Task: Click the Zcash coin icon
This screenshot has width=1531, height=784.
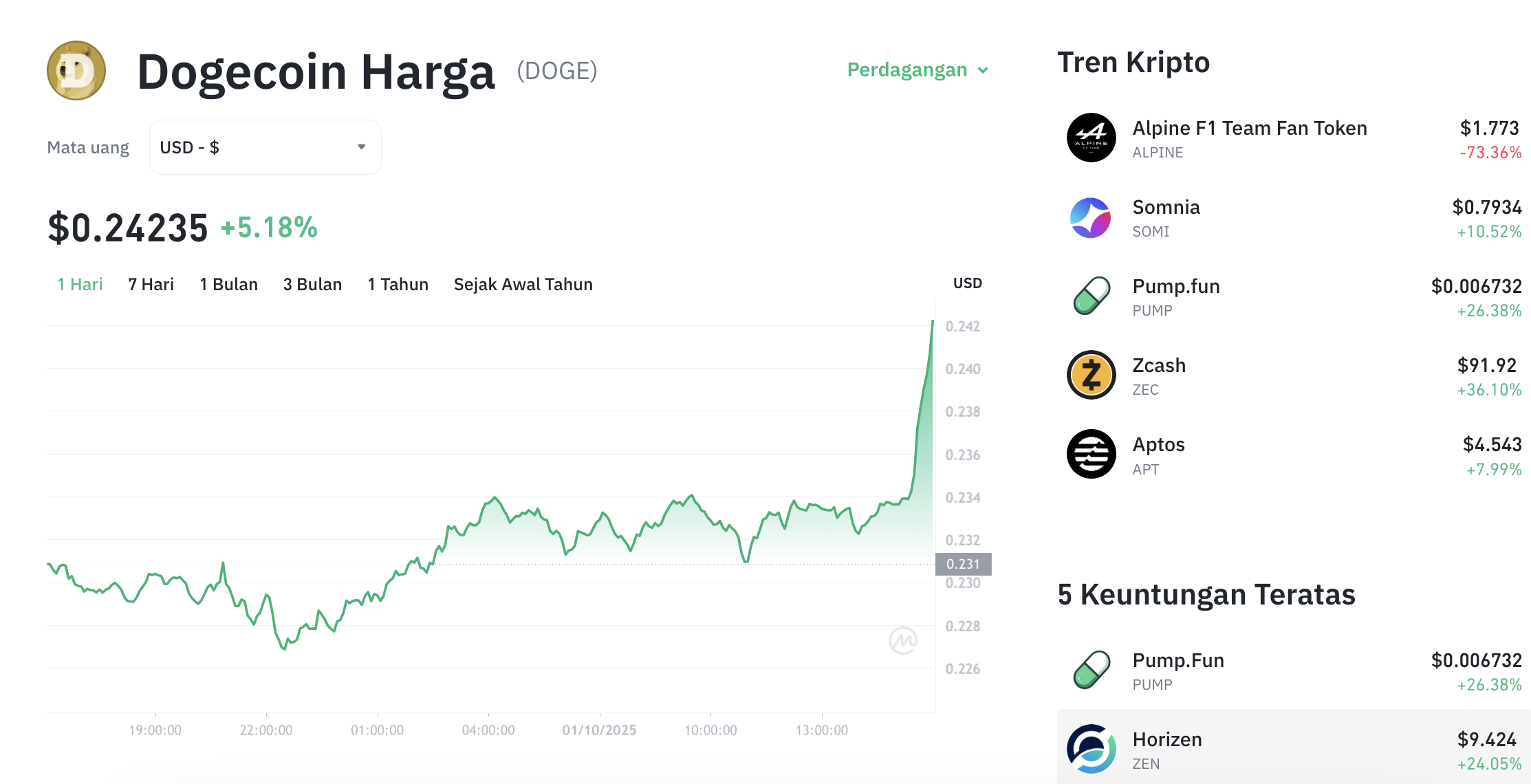Action: click(1091, 375)
